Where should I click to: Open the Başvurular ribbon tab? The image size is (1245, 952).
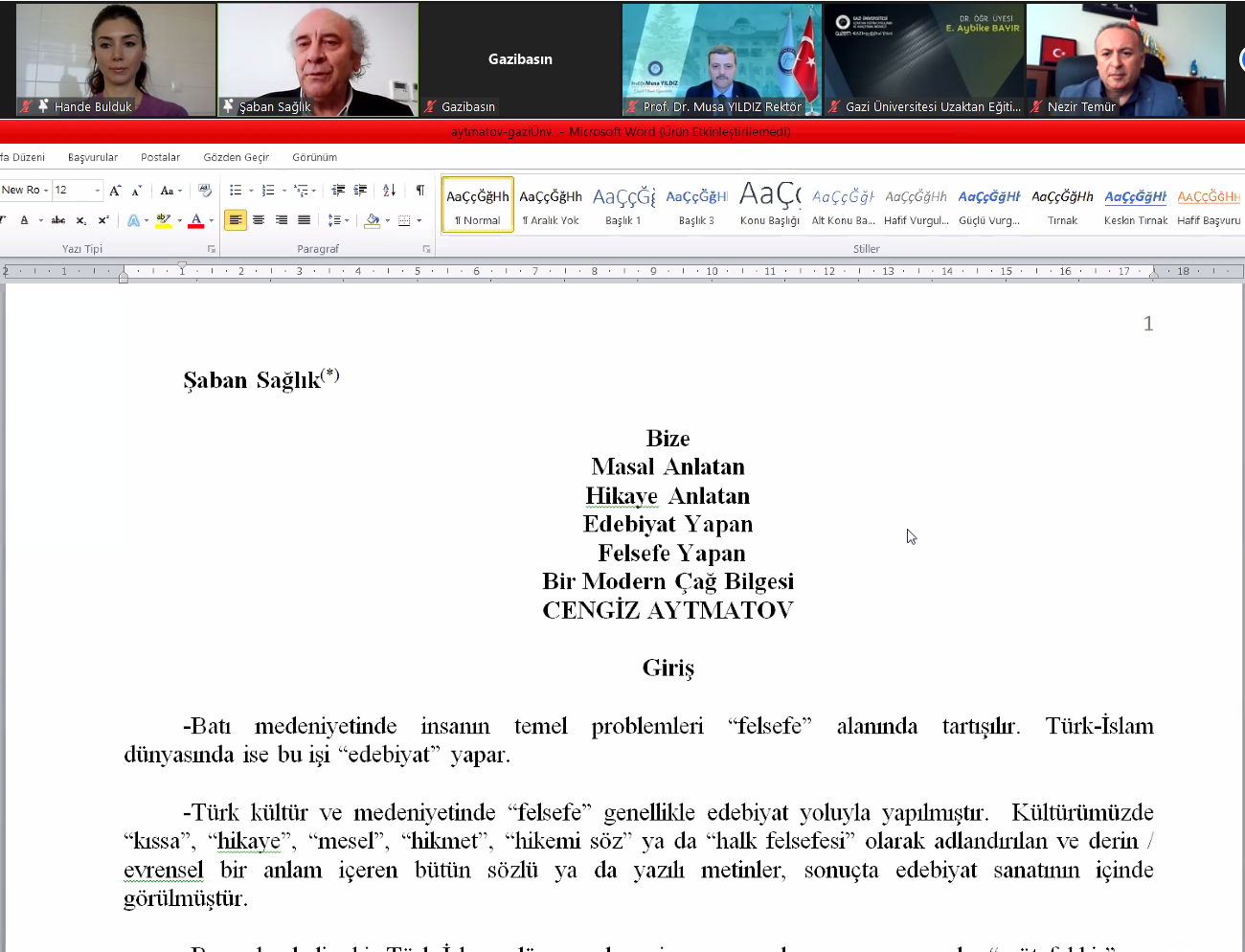coord(93,157)
